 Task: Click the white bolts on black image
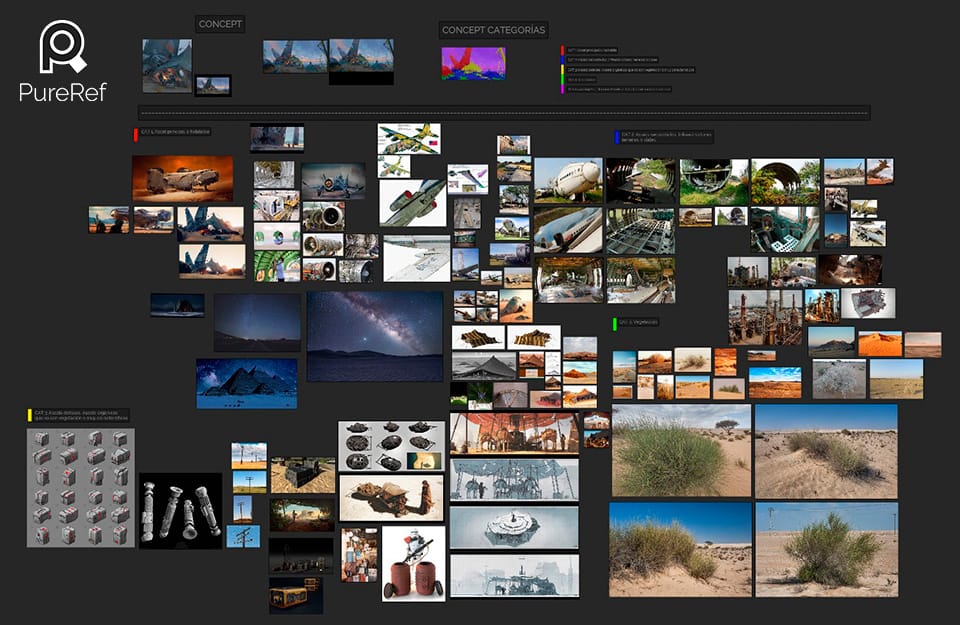click(x=181, y=511)
